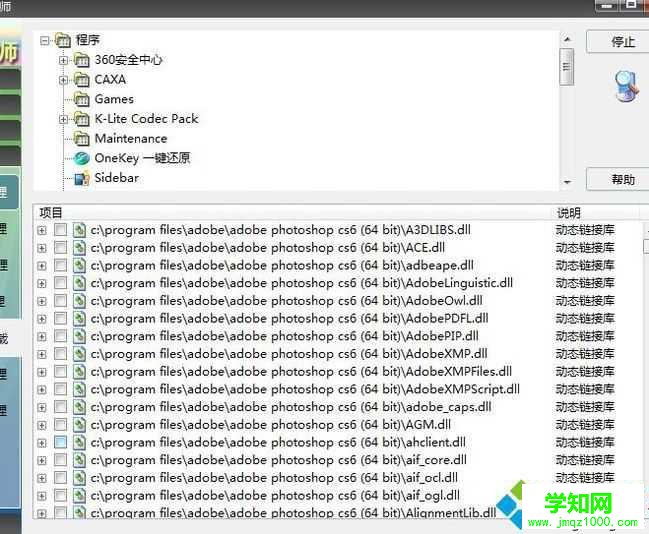Expand the AdobeXMP.dll row details
The height and width of the screenshot is (534, 649).
(42, 355)
